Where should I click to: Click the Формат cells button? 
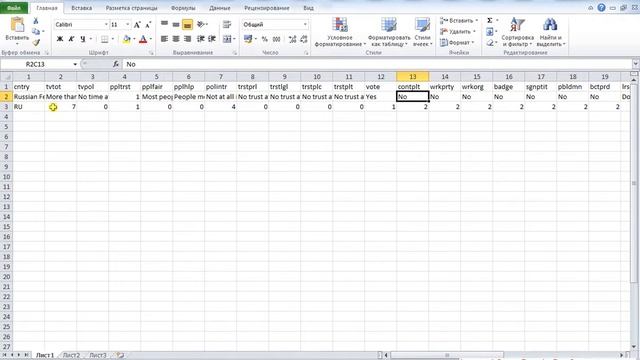[457, 42]
